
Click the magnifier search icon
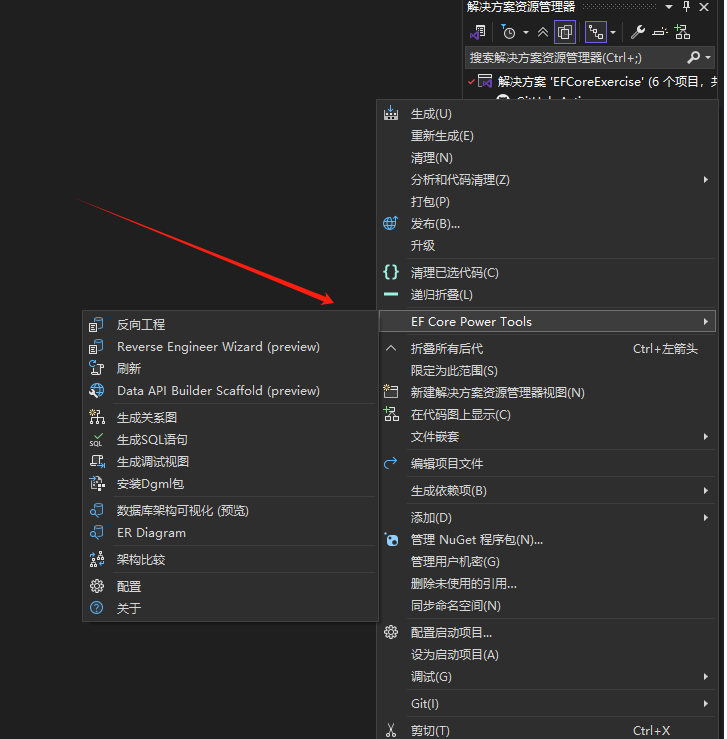click(693, 57)
